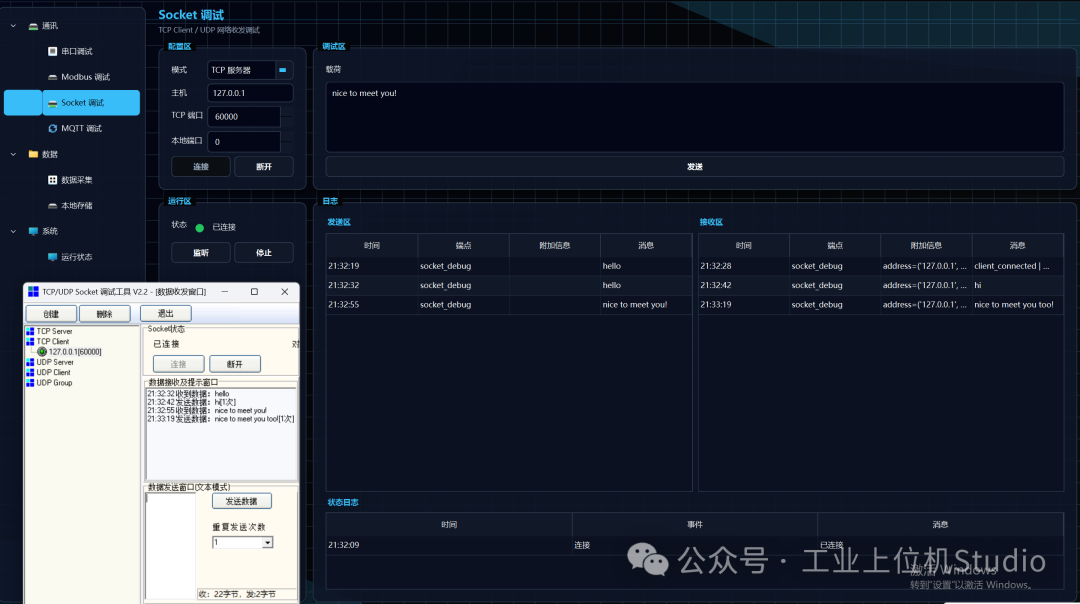Click the 系统 monitor icon
The height and width of the screenshot is (604, 1080).
tap(33, 231)
